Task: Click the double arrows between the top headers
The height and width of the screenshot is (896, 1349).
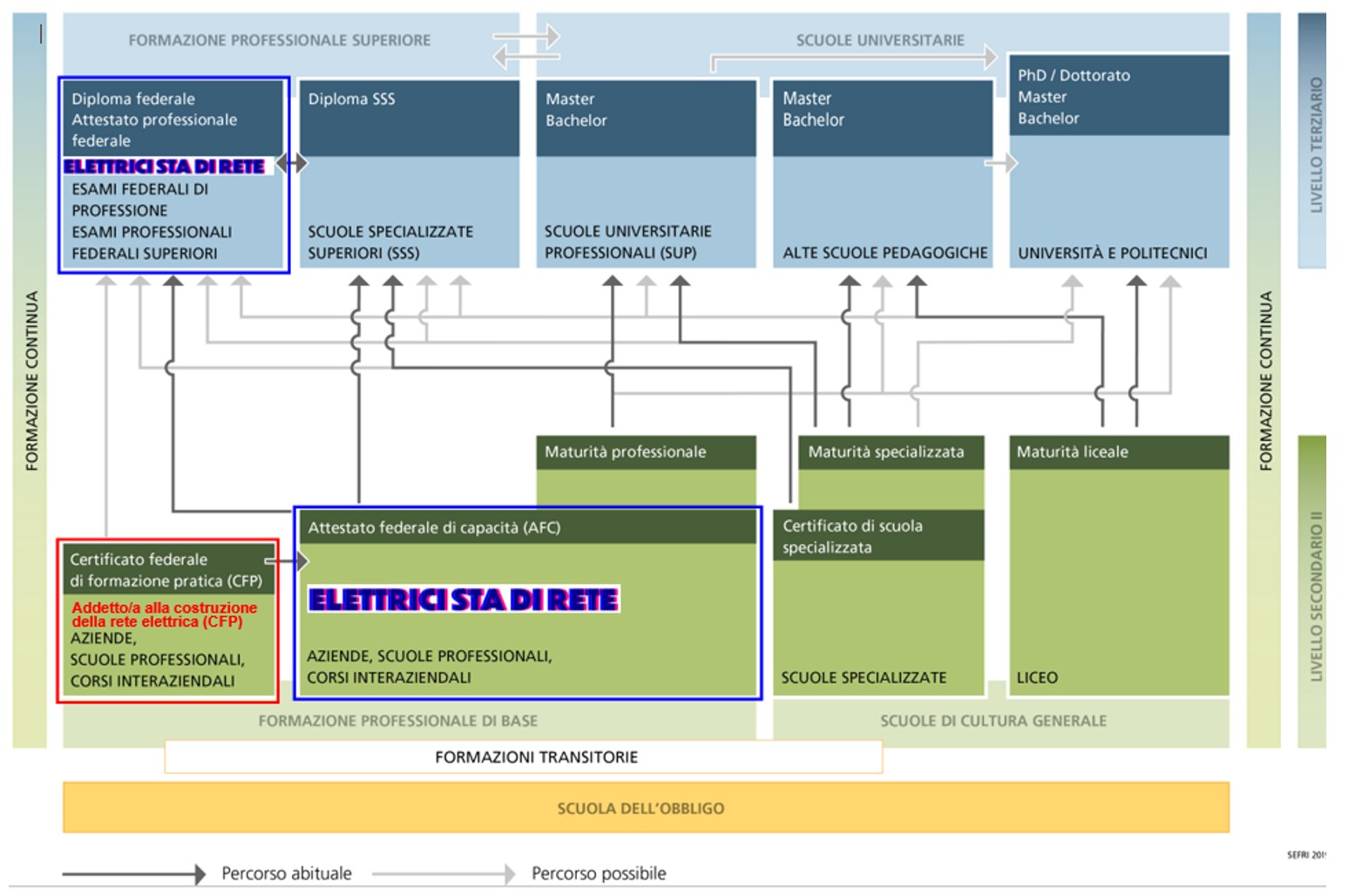Action: (x=526, y=46)
